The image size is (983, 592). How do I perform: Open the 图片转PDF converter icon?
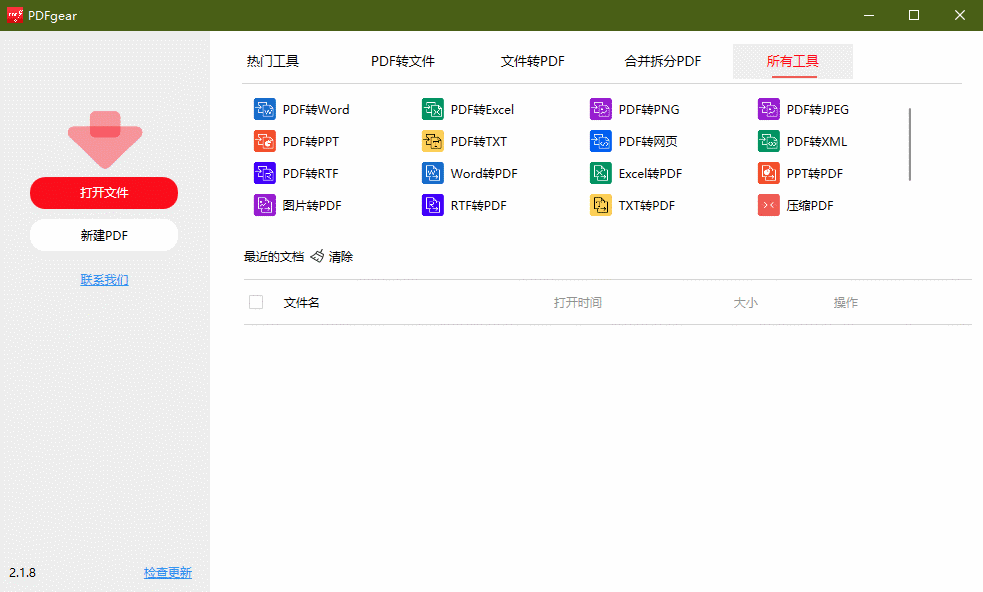265,205
